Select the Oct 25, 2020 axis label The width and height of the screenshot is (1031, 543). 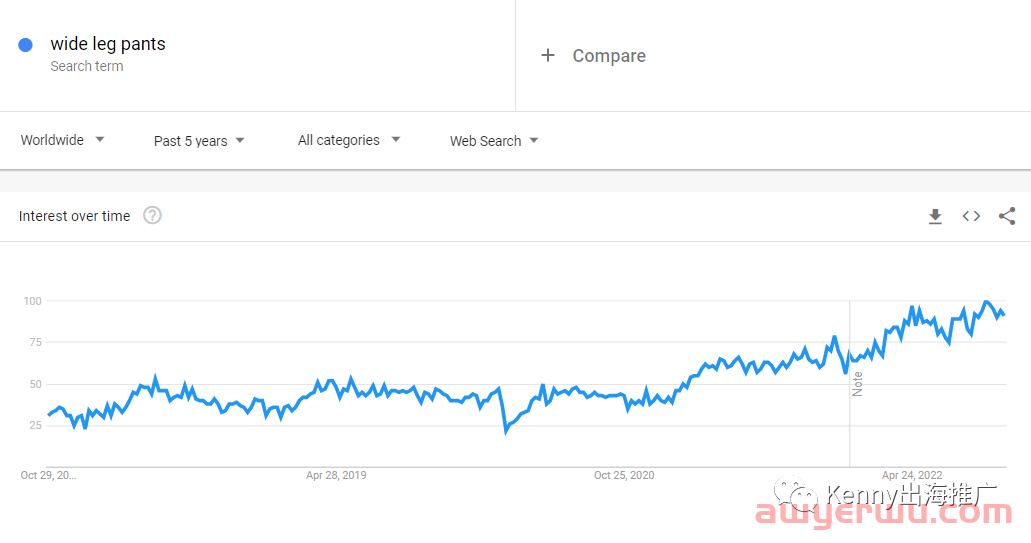624,475
